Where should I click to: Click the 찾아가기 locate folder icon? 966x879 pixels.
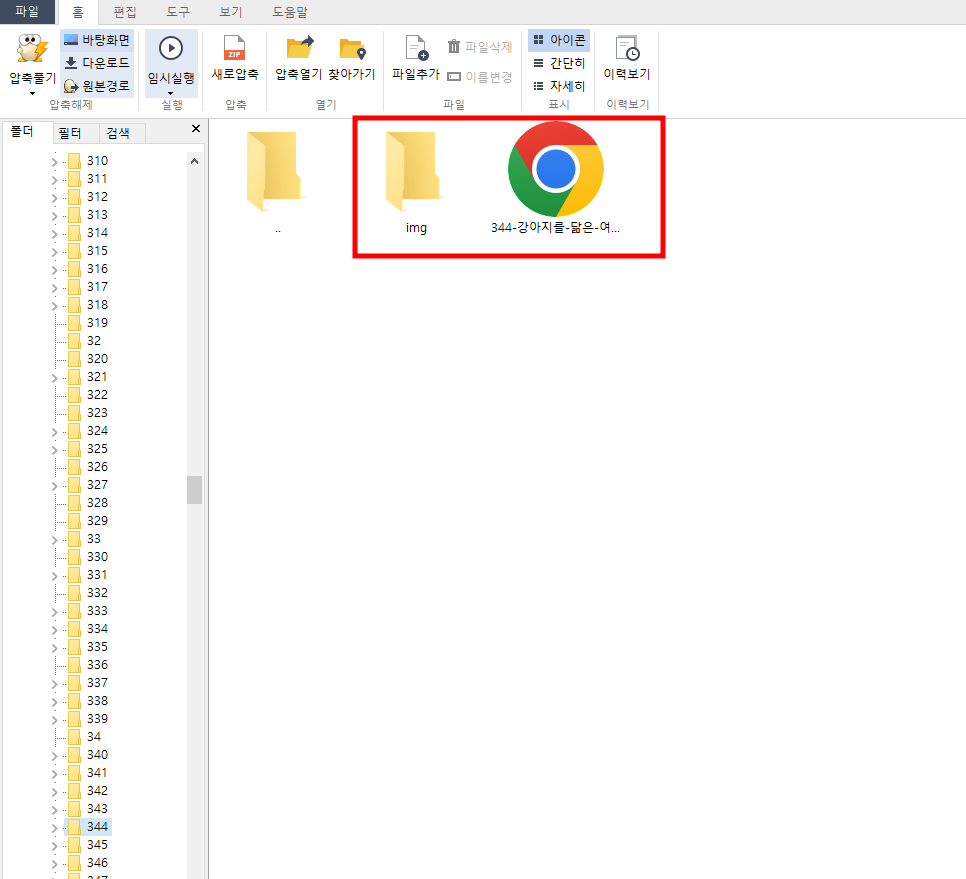pos(352,48)
